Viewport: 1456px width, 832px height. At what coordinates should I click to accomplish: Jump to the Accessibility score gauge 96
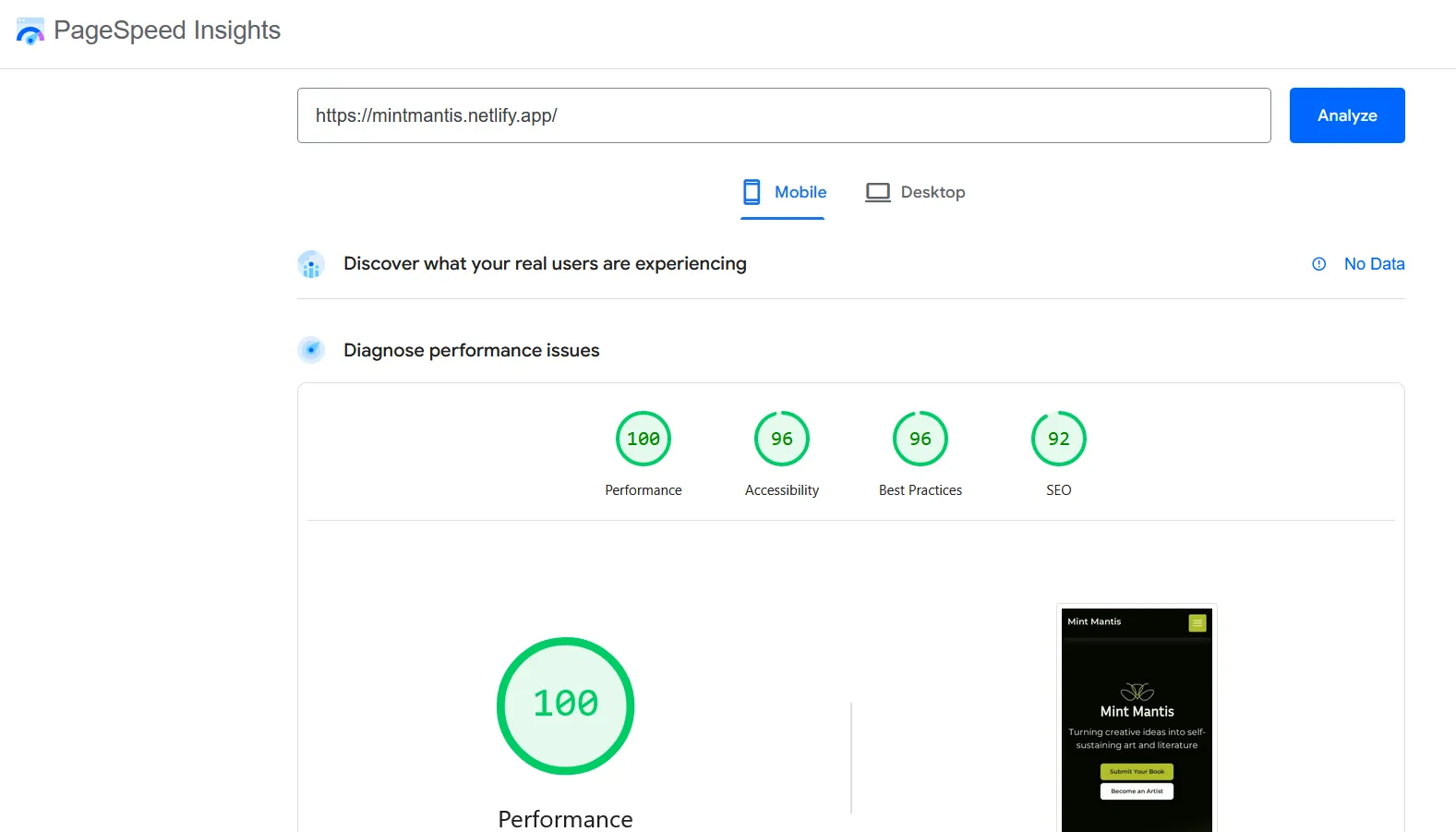782,439
